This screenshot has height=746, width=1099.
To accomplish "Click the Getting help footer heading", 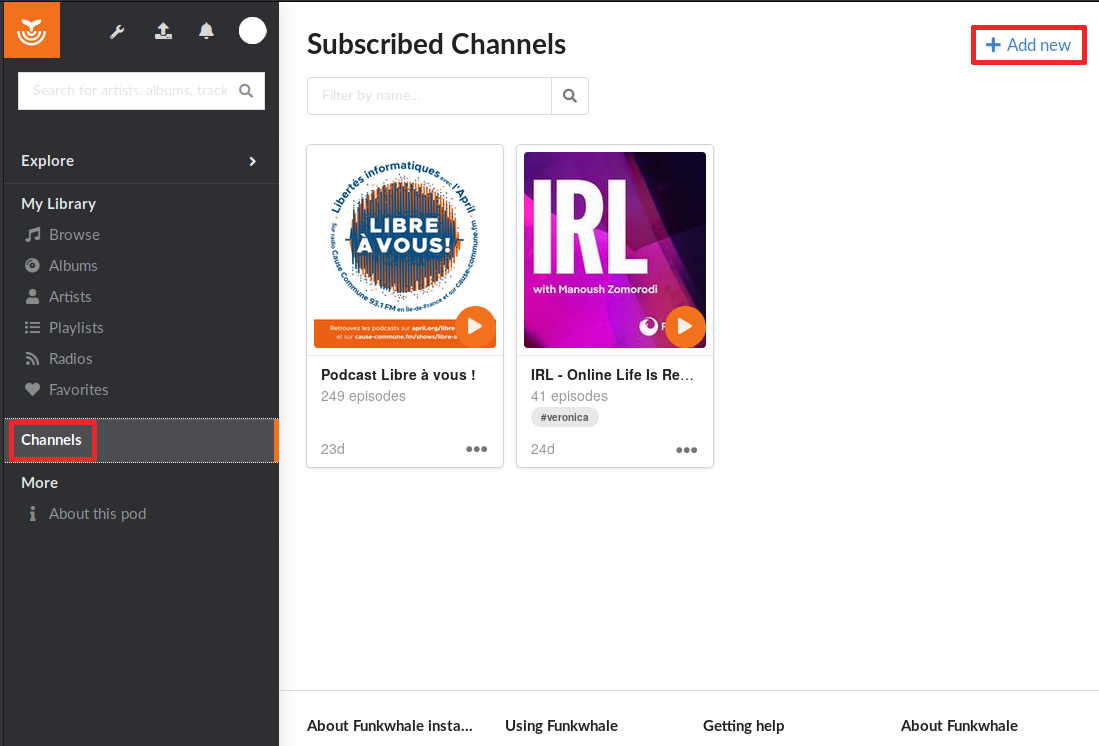I will [x=744, y=726].
